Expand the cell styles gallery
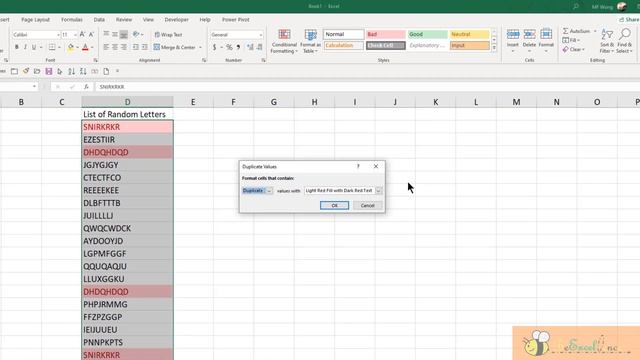This screenshot has height=360, width=640. [494, 48]
